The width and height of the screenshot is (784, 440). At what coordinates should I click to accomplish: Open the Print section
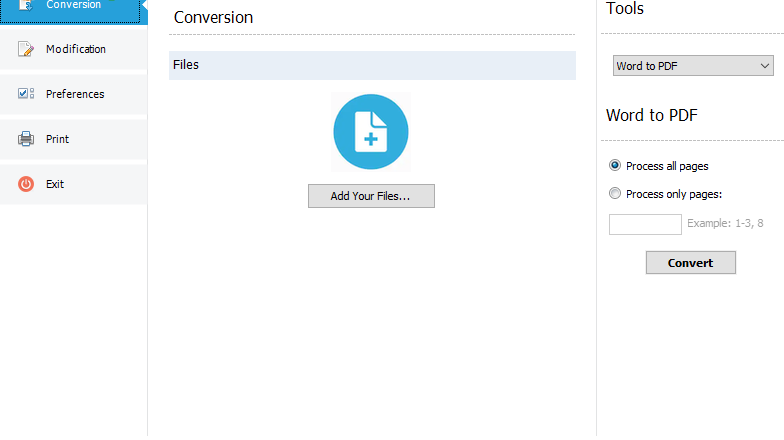coord(74,139)
